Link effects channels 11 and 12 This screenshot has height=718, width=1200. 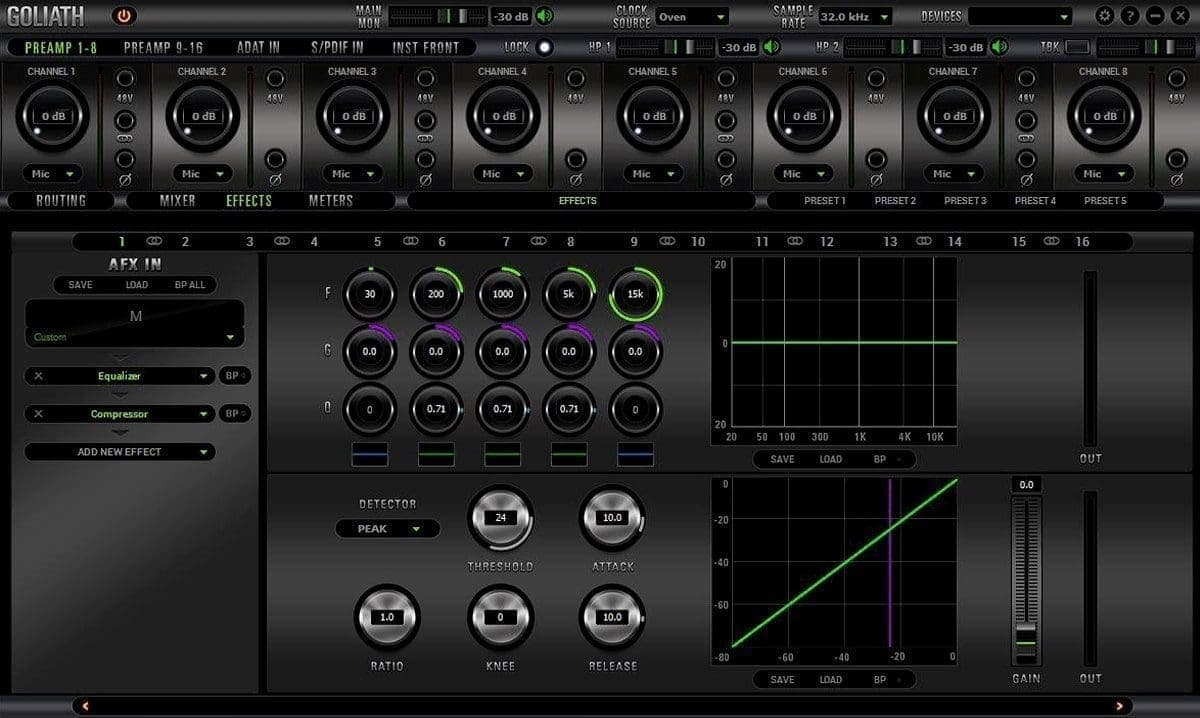tap(795, 242)
